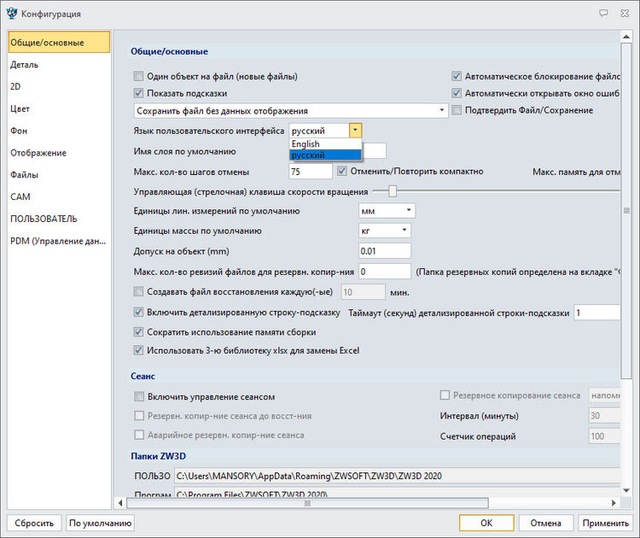Open the 'Цвет' settings category

coord(22,109)
